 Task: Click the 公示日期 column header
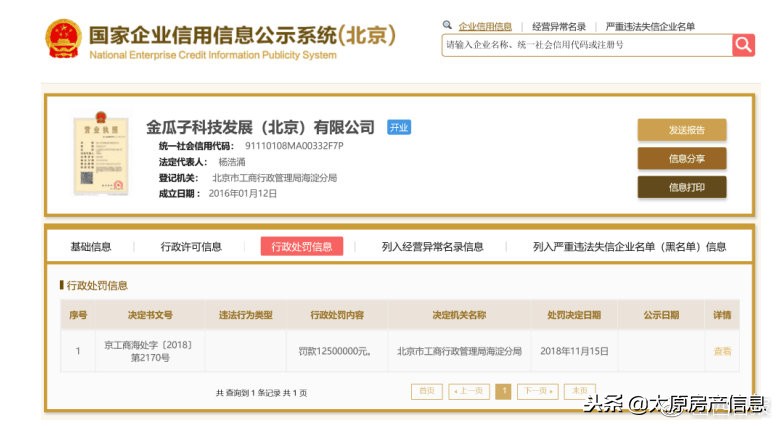(661, 315)
